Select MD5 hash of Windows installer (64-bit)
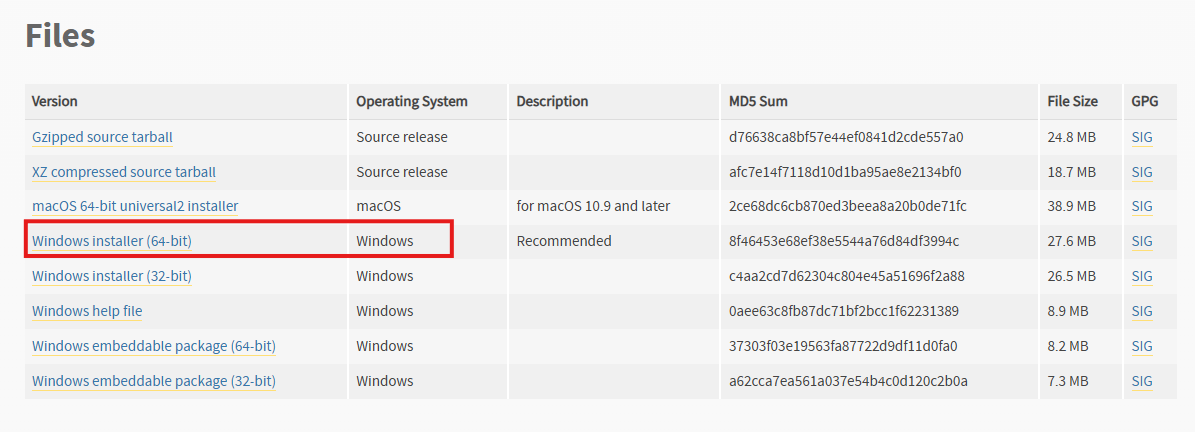Screen dimensions: 1195x432 844,242
